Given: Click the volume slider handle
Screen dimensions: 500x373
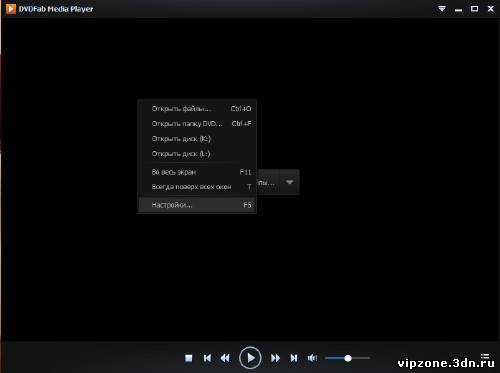Looking at the screenshot, I should (348, 358).
